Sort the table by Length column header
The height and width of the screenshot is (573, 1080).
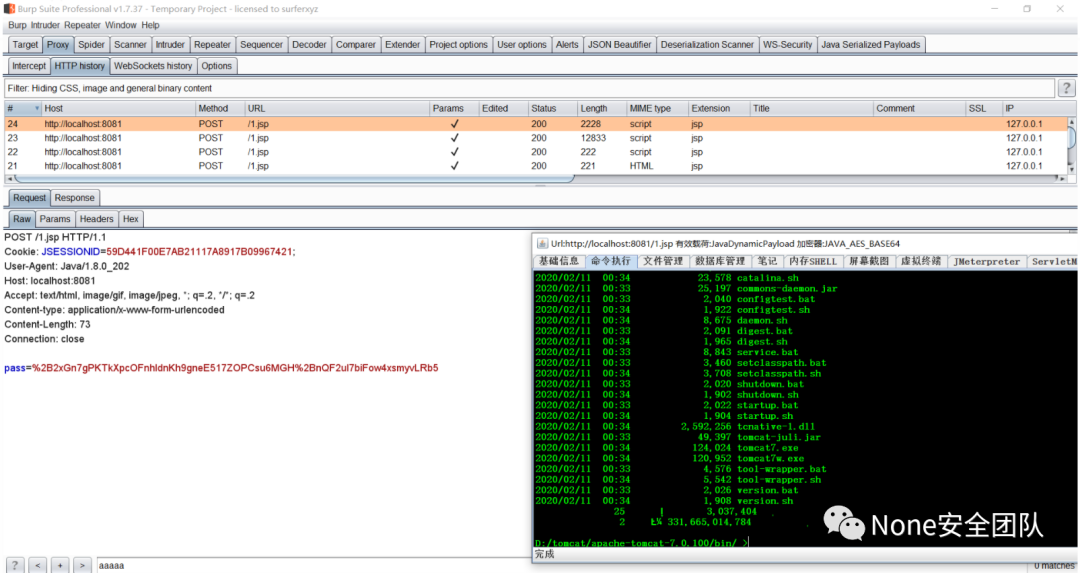click(601, 109)
